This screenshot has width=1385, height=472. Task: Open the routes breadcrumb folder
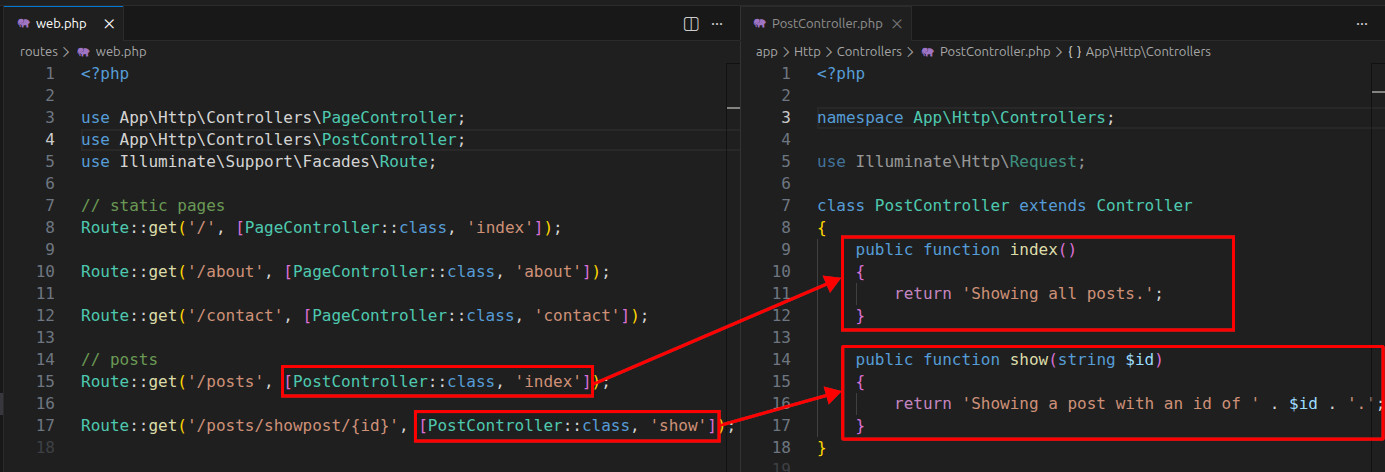[41, 51]
